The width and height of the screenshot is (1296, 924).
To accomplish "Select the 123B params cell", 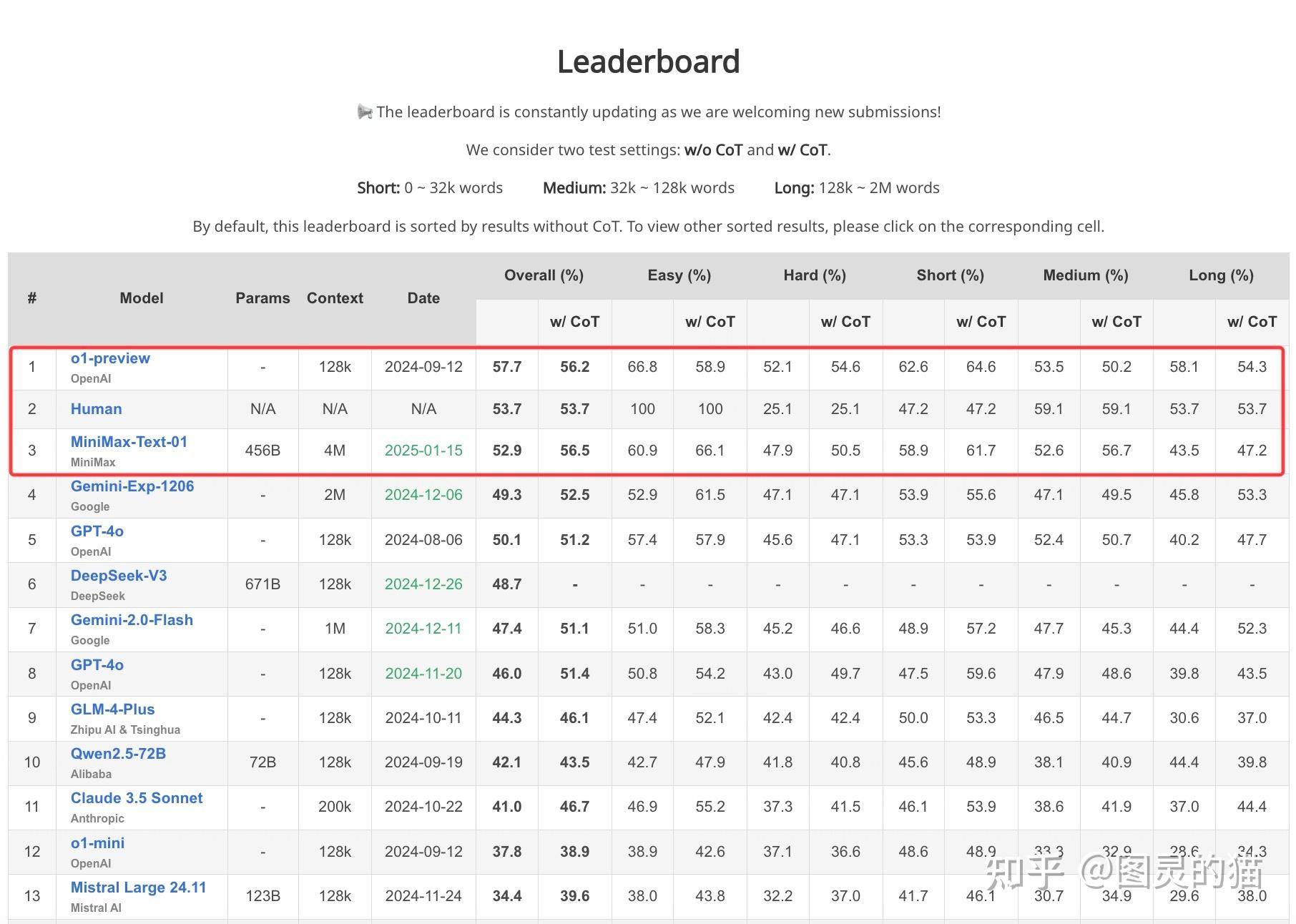I will coord(262,896).
